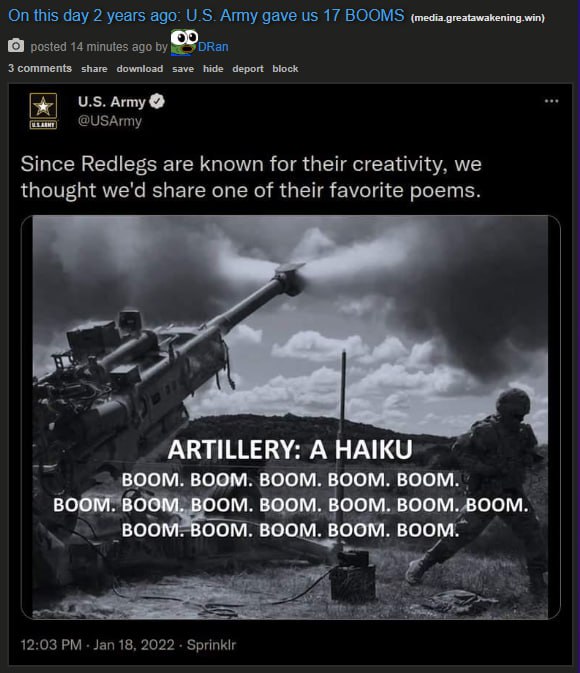The image size is (580, 673).
Task: Click the verified checkmark badge beside U.S. Army
Action: tap(157, 101)
